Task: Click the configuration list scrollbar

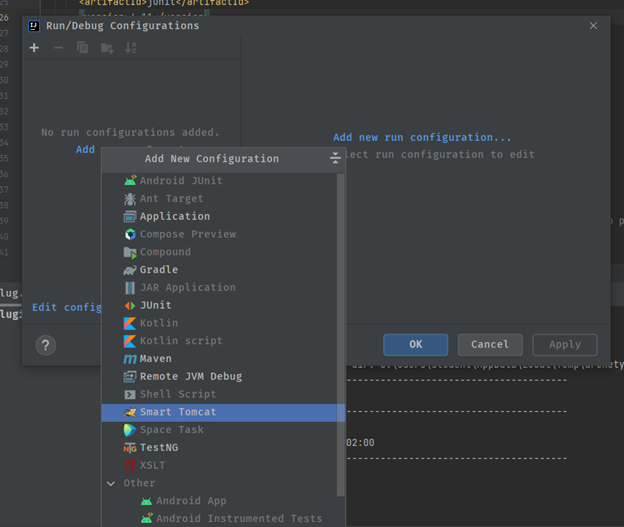Action: 340,334
